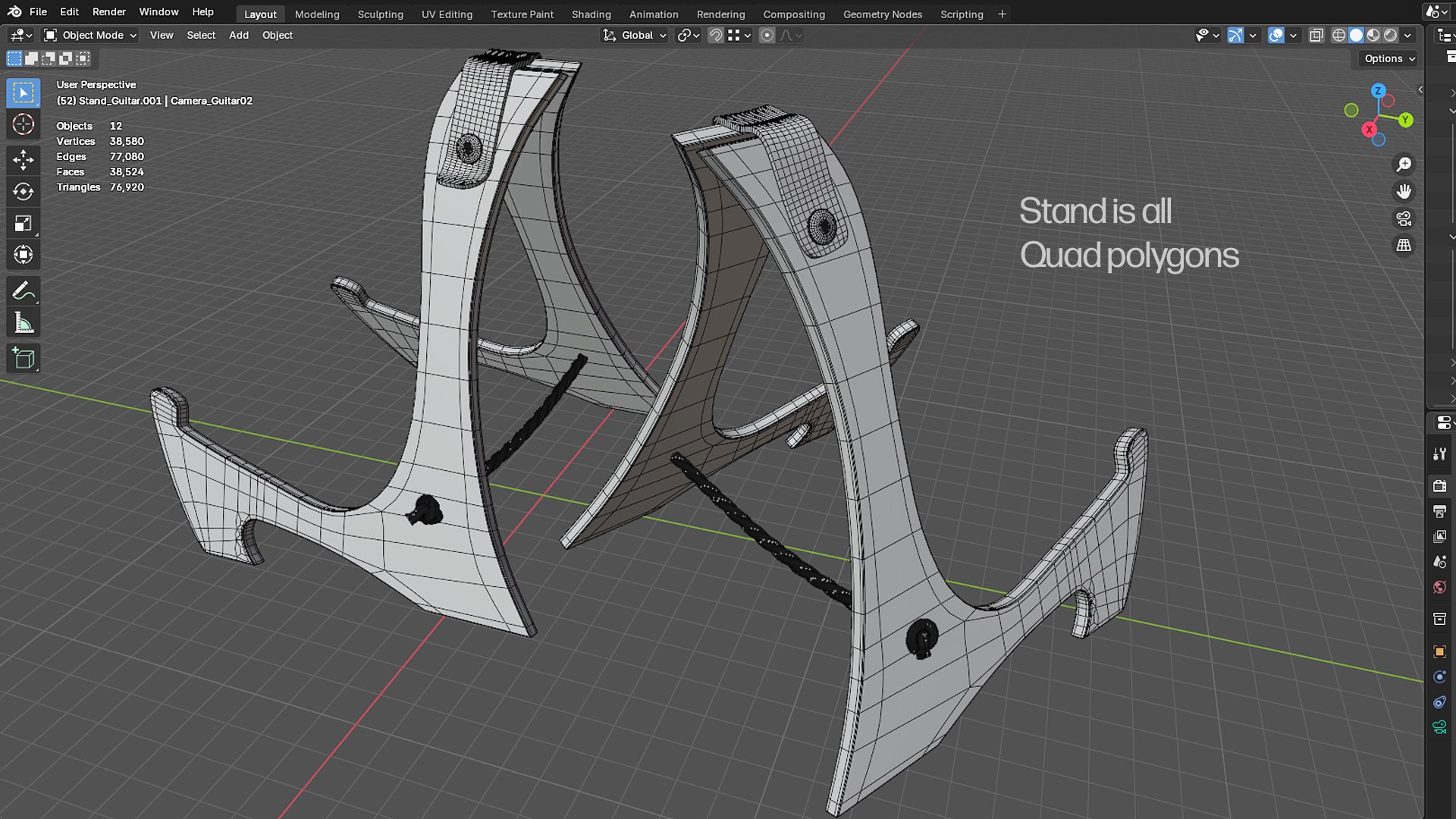Screen dimensions: 1456x819
Task: Pick the Add Cube tool
Action: 24,359
